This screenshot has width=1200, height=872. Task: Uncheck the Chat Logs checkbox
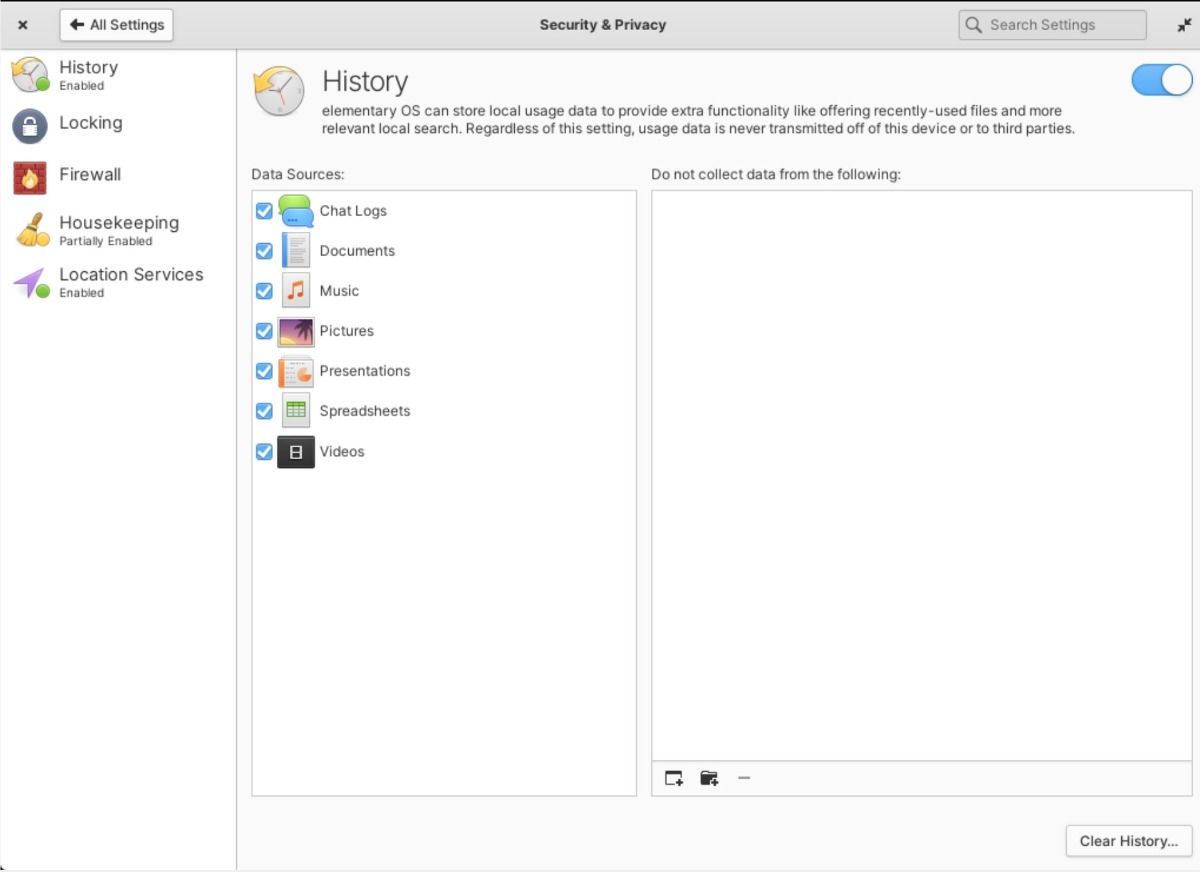click(264, 210)
